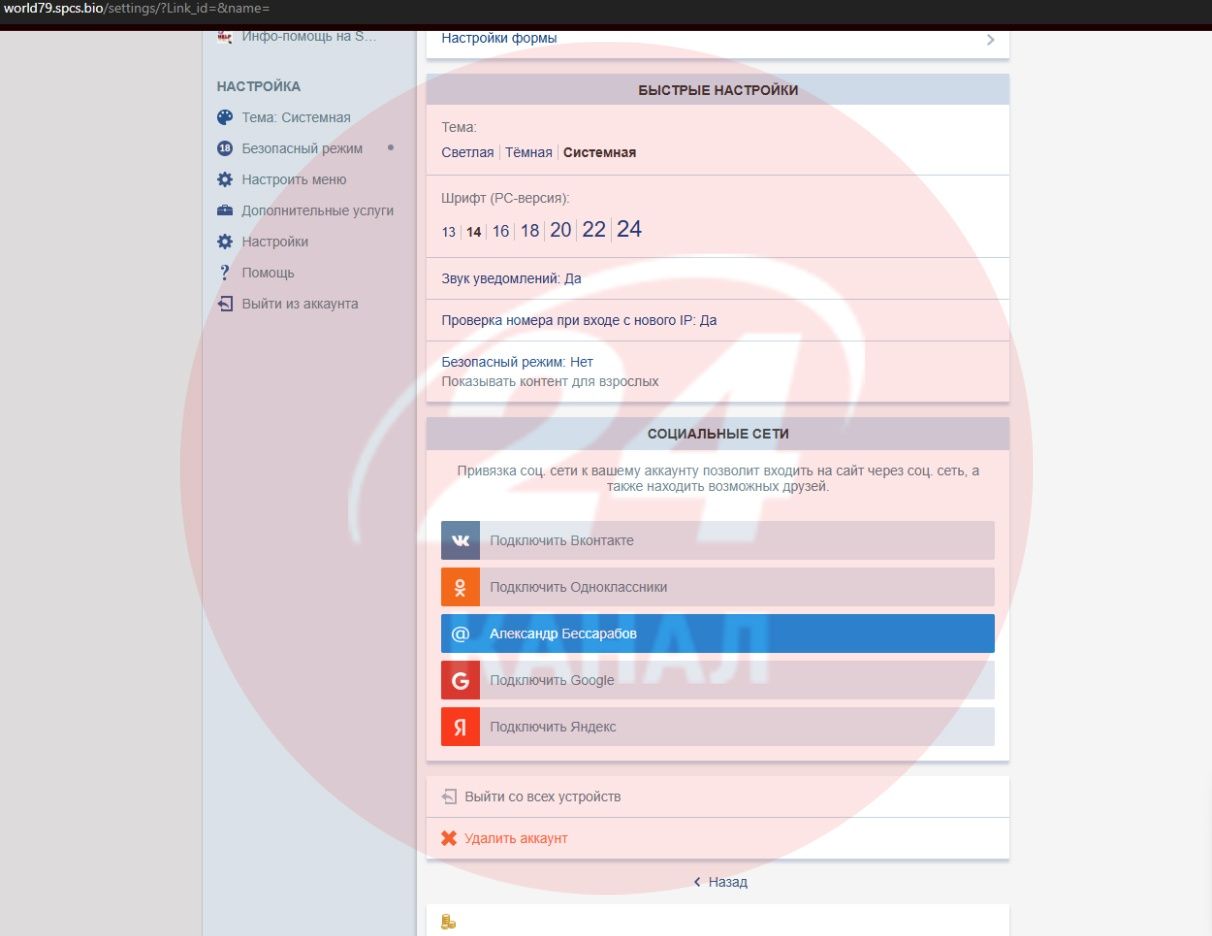Click Выйти со всех устройств link
Viewport: 1212px width, 936px height.
coord(542,797)
